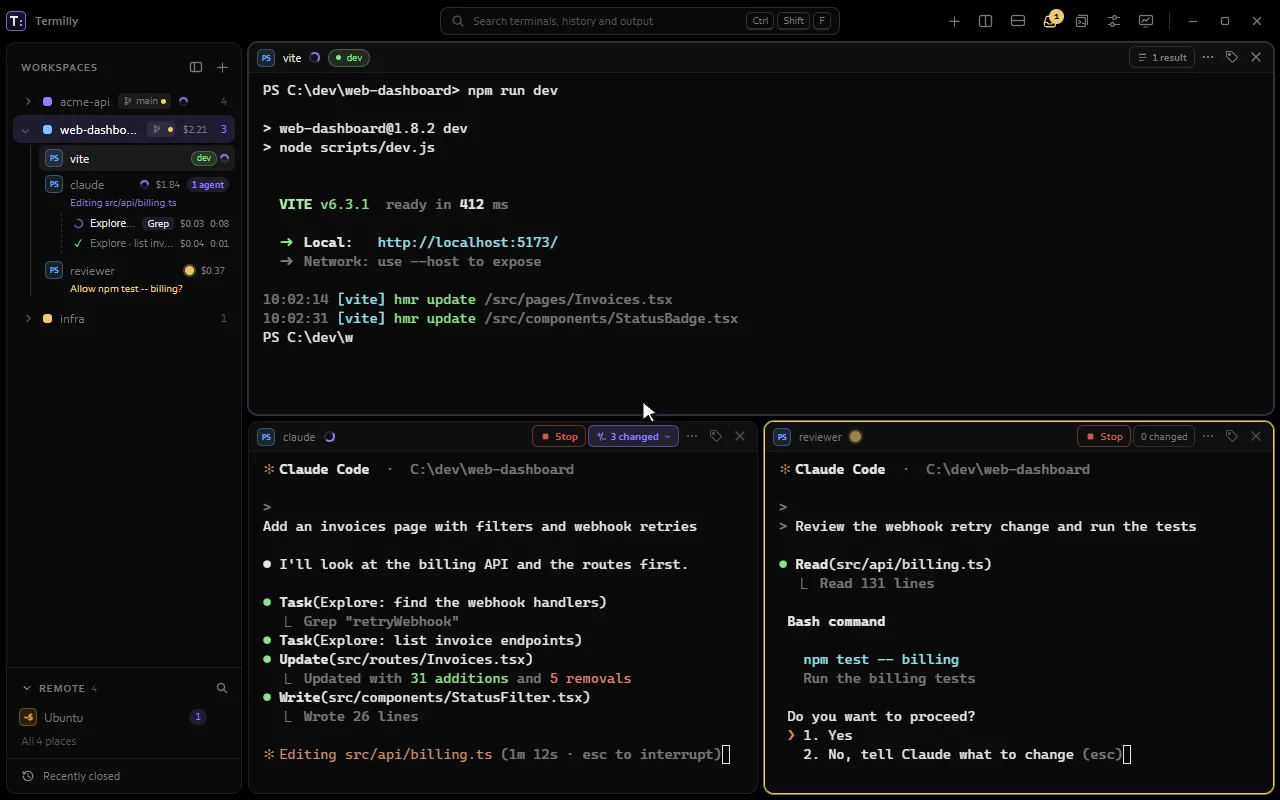Click the 1 result button in vite pane
1280x800 pixels.
pos(1162,57)
